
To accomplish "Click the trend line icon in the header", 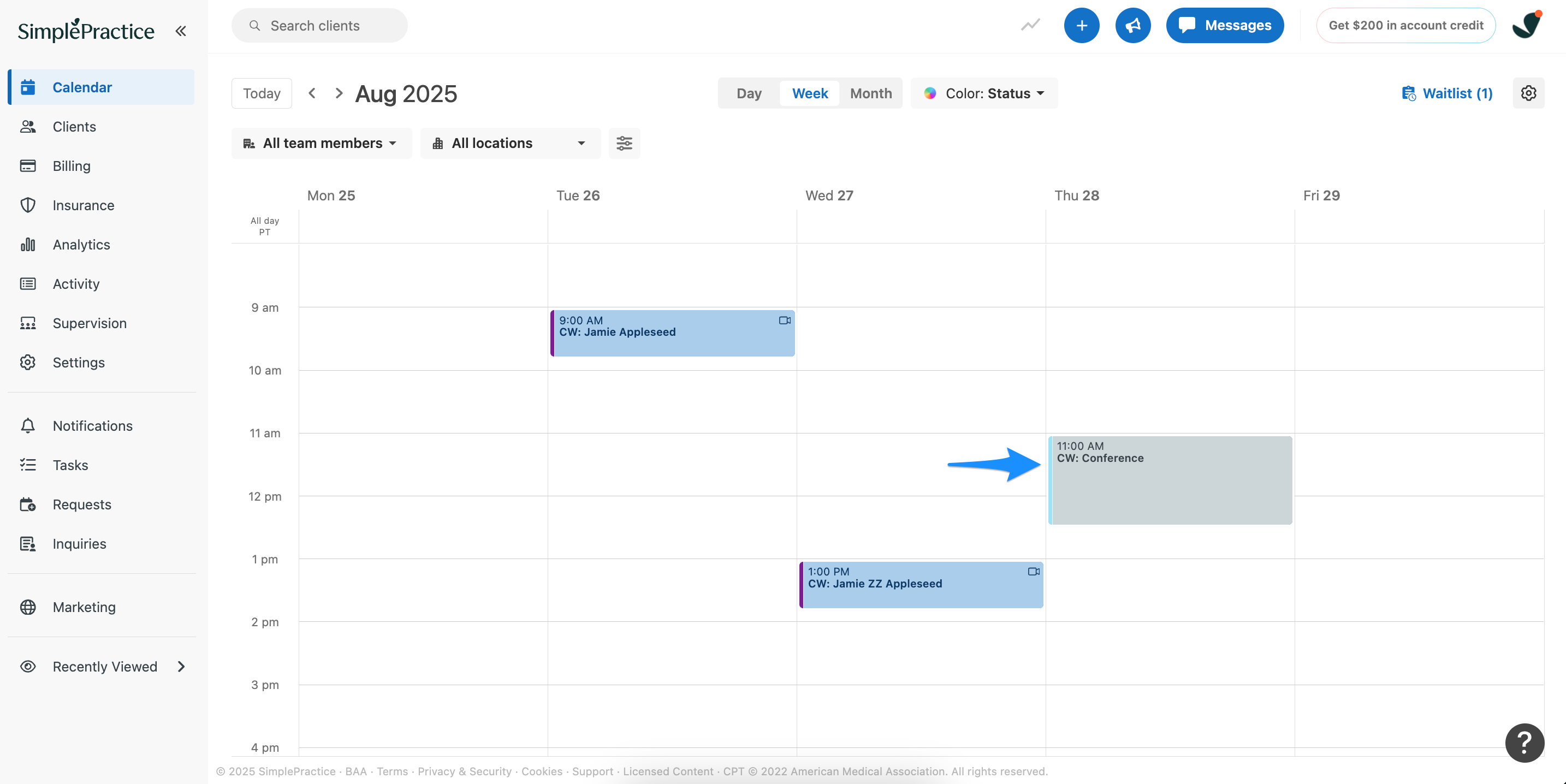I will click(x=1030, y=26).
